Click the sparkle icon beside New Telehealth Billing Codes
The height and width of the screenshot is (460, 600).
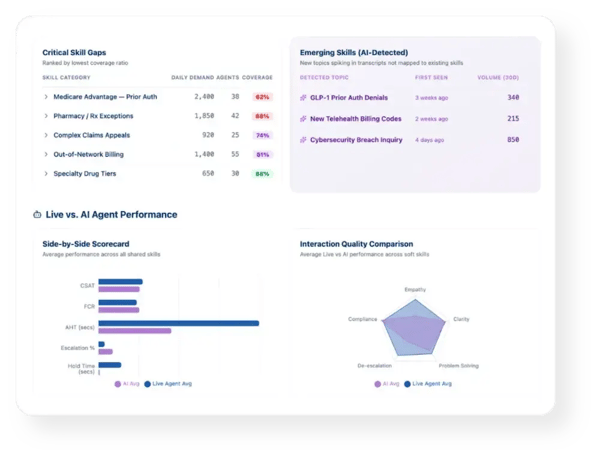point(303,119)
